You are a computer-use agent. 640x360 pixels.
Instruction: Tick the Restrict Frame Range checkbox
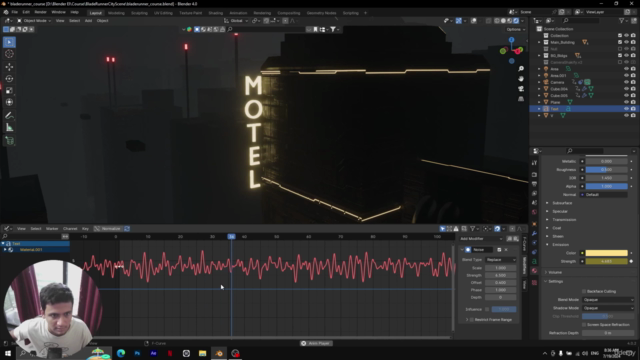click(472, 320)
